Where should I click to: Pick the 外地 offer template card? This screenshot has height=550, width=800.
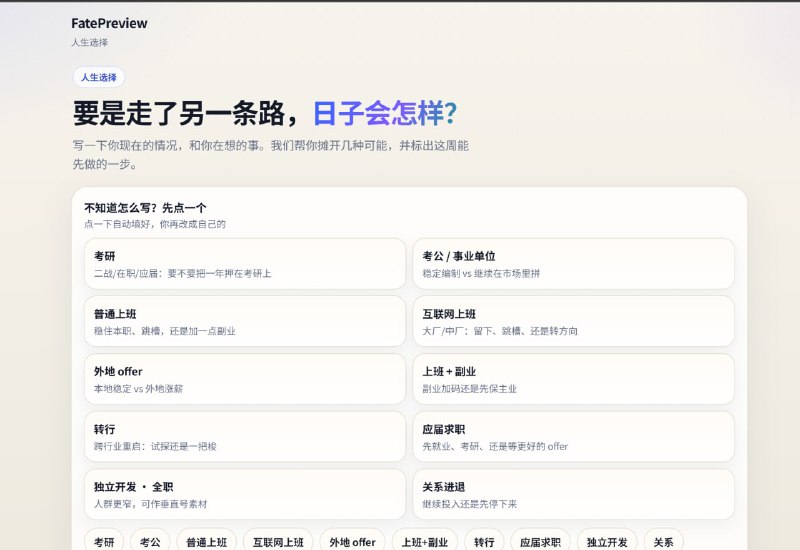tap(245, 379)
